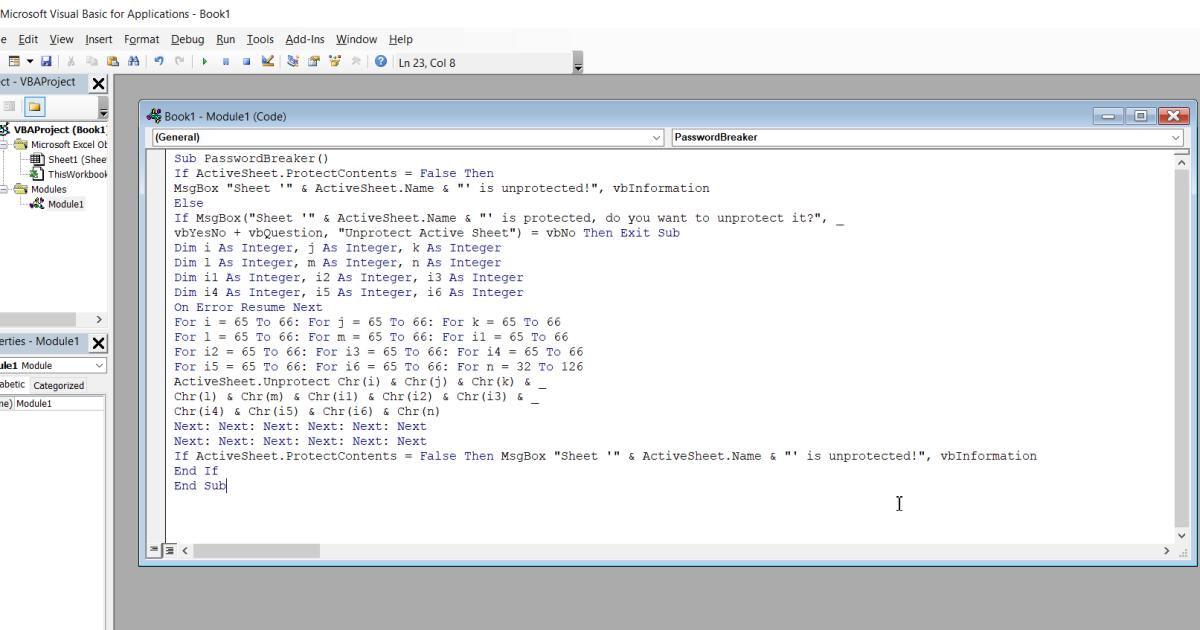Screen dimensions: 1200x630
Task: Click the 'Sub PasswordBreaker()' code line
Action: (251, 158)
